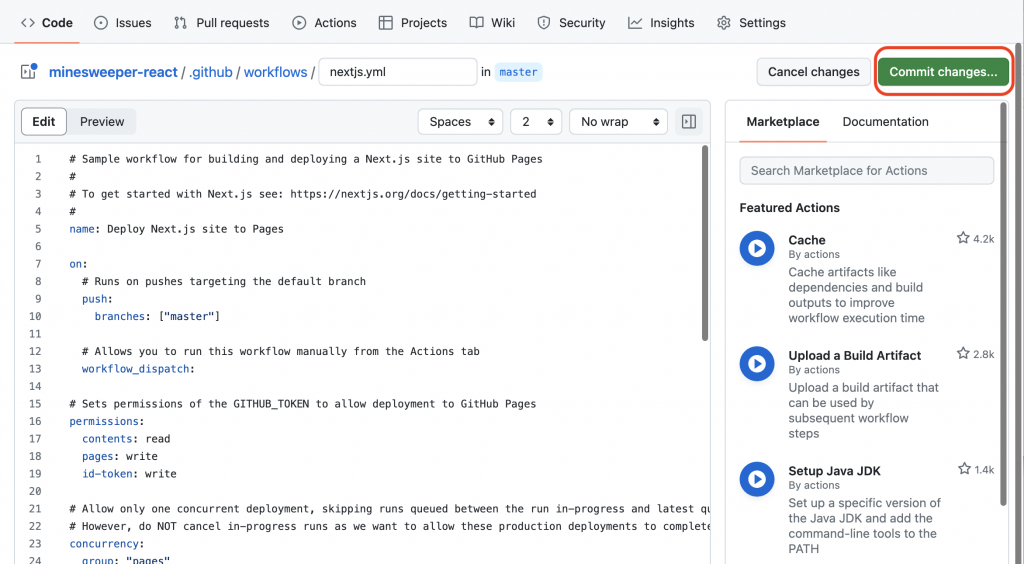Click the 'Featured Actions' heading
This screenshot has width=1024, height=564.
[790, 208]
